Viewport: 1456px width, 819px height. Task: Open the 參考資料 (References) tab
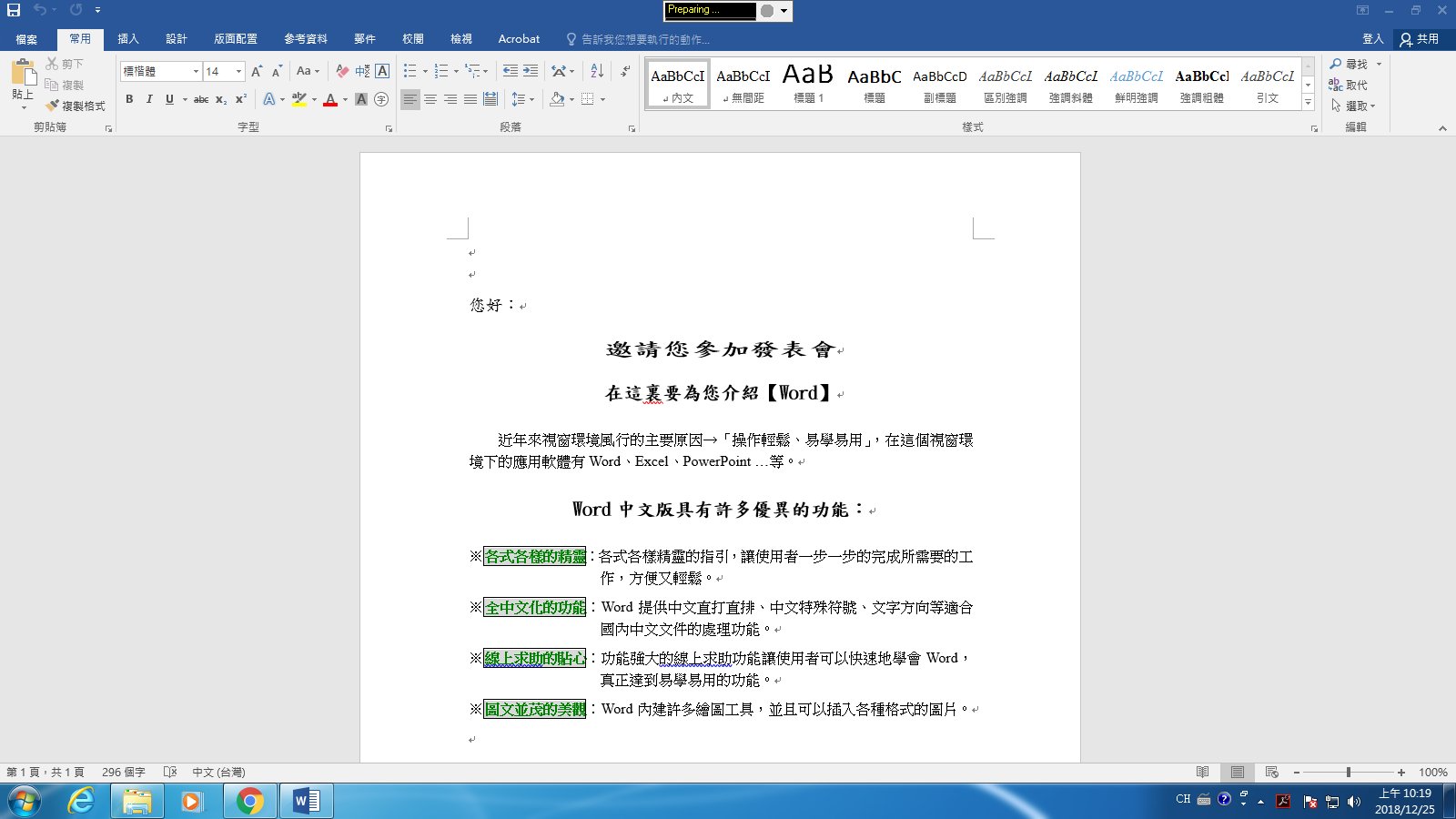[x=306, y=39]
